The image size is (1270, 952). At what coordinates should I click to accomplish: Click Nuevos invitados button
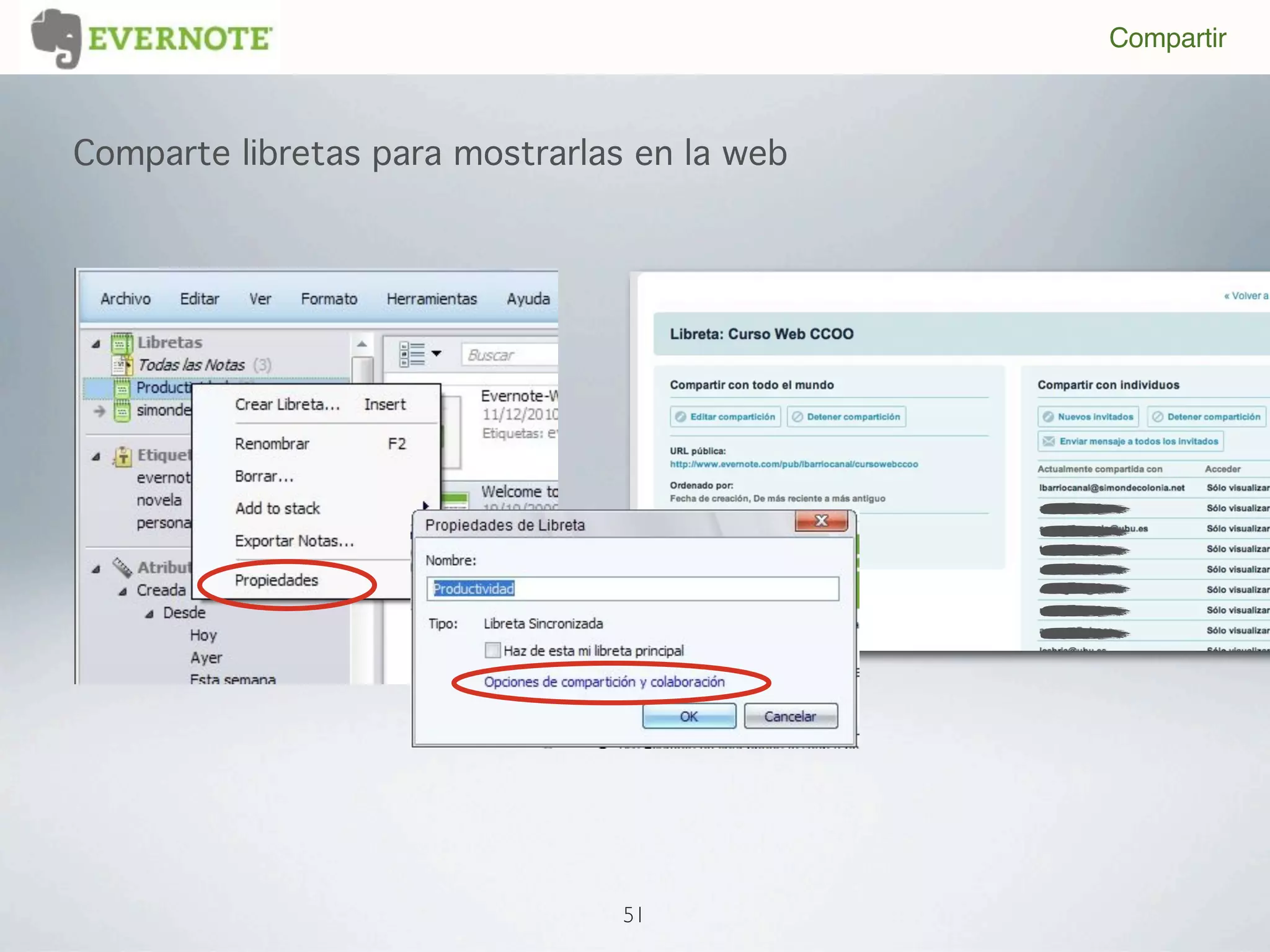click(1088, 416)
